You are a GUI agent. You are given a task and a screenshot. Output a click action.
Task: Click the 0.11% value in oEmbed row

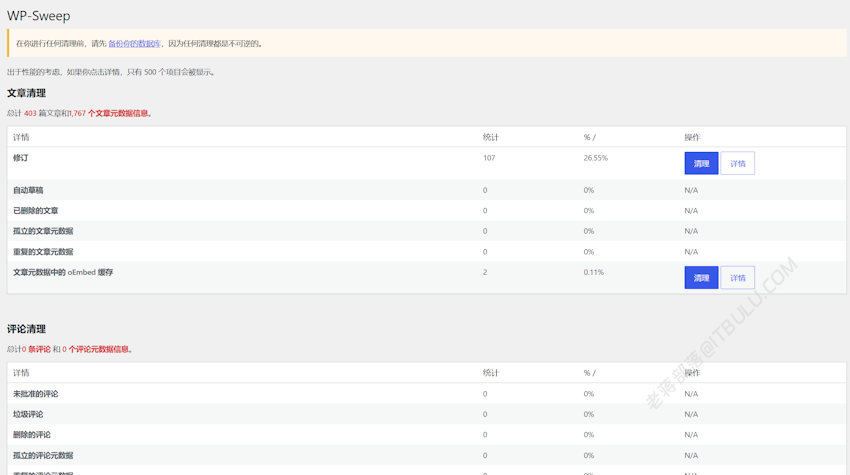[594, 272]
